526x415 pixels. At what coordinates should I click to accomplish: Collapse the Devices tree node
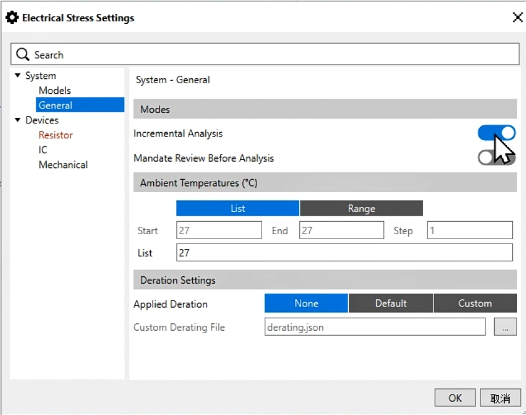click(x=18, y=120)
